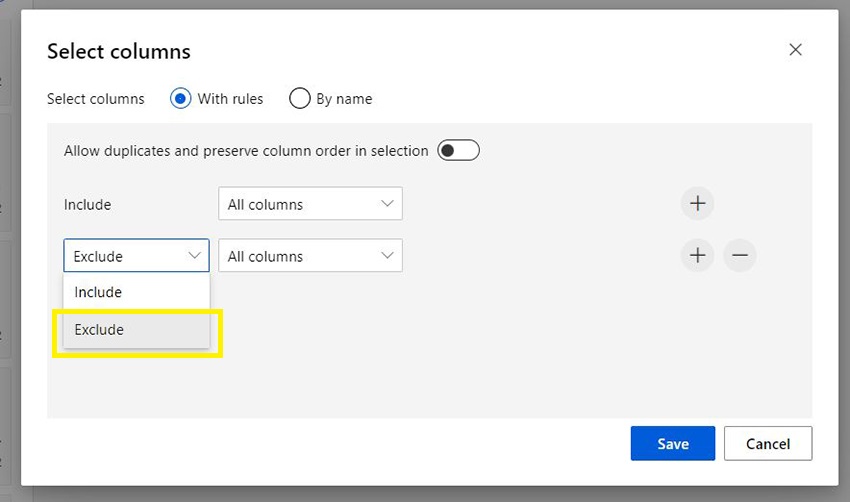Viewport: 850px width, 502px height.
Task: Add a rule with the Include row plus icon
Action: coord(698,204)
